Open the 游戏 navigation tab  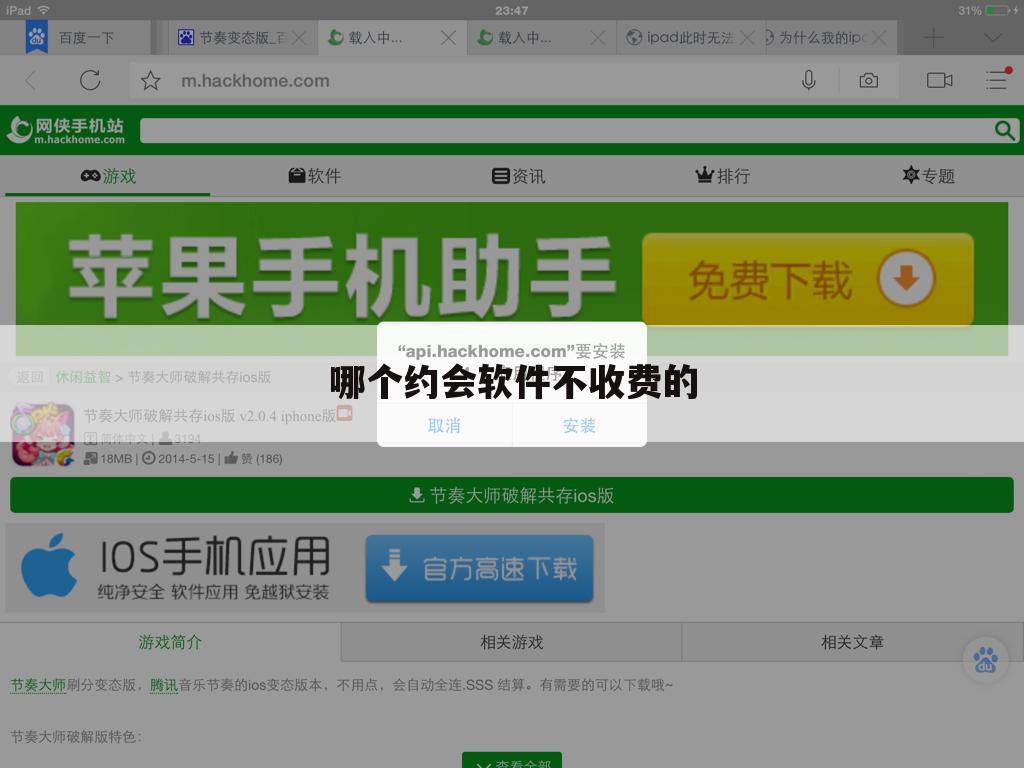108,176
